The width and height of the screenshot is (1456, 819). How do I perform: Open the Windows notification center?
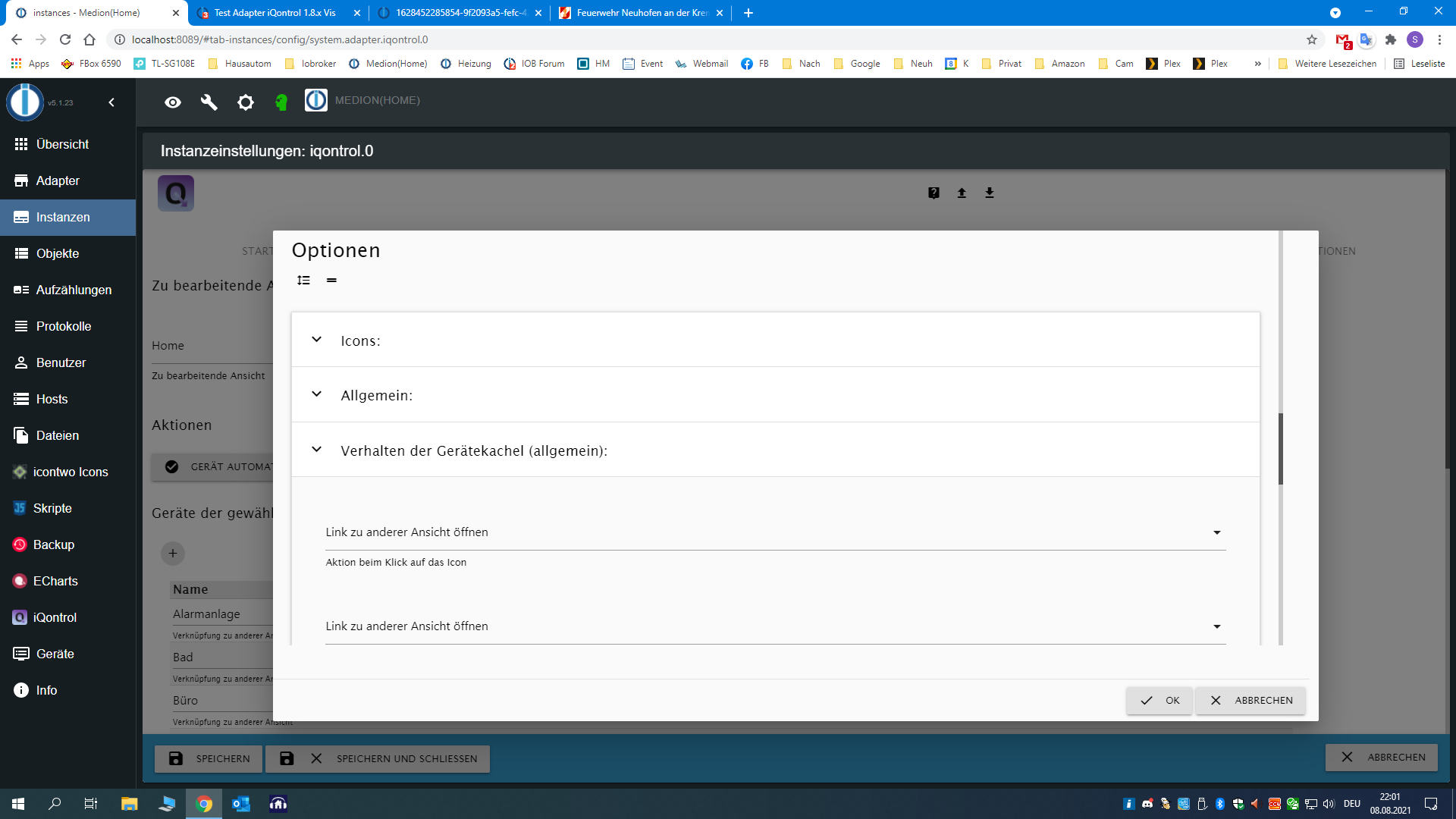click(x=1431, y=804)
